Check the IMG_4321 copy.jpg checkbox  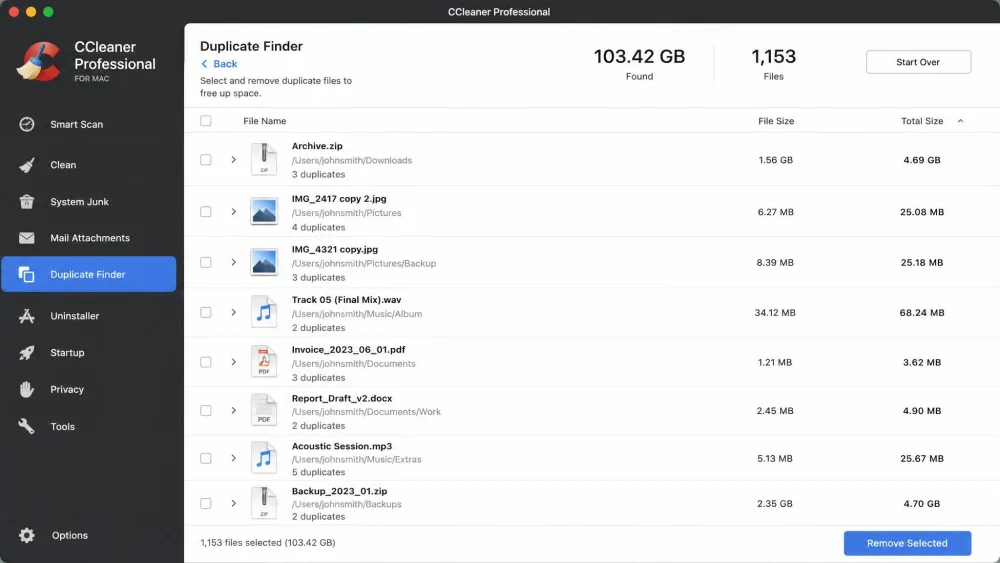(x=205, y=262)
